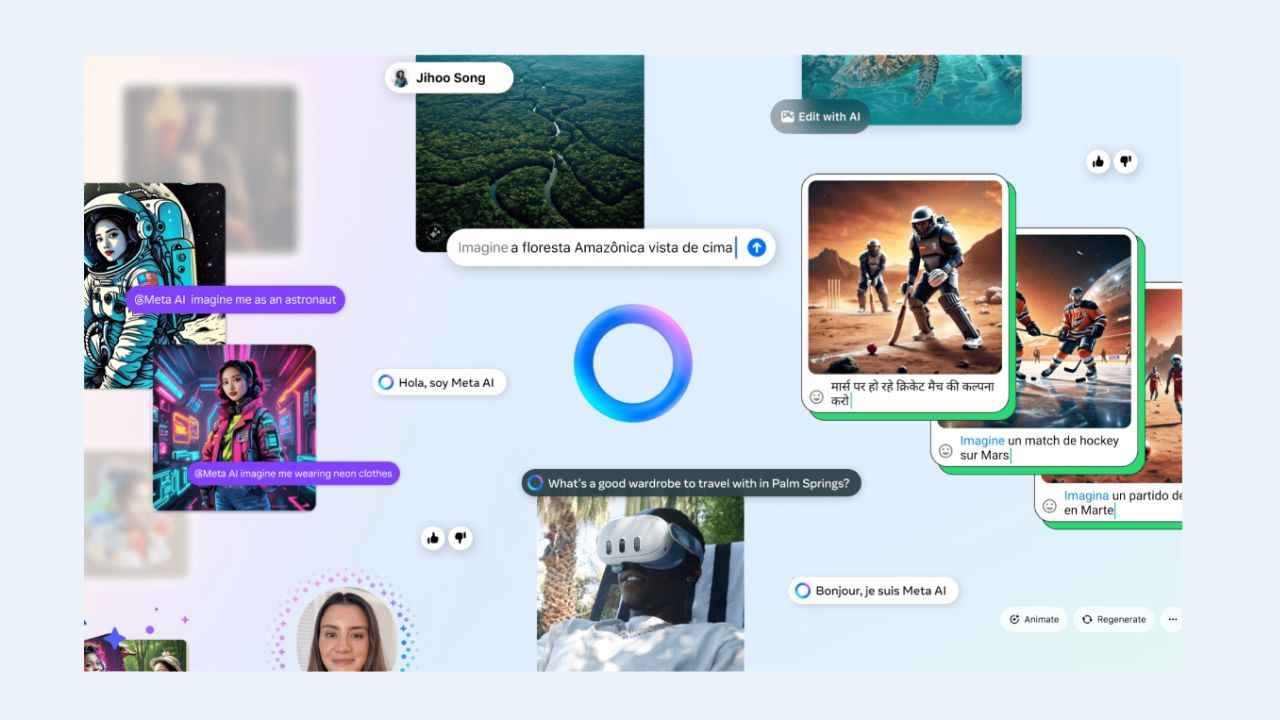Toggle thumbs down above the Mars cricket image

click(x=1126, y=161)
